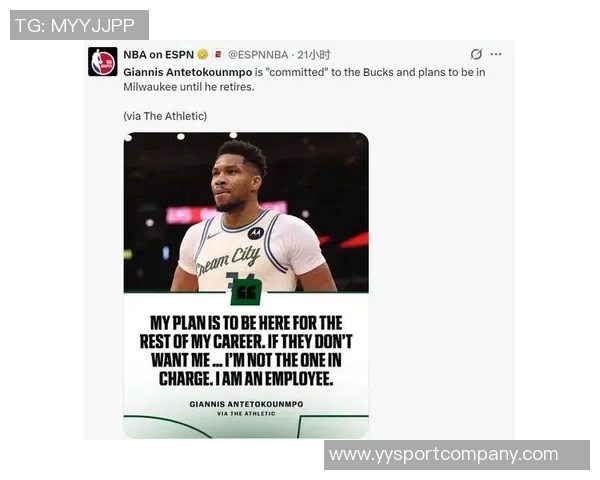Click the small ESPN affiliate badge
Viewport: 600px width, 480px height.
coord(218,55)
